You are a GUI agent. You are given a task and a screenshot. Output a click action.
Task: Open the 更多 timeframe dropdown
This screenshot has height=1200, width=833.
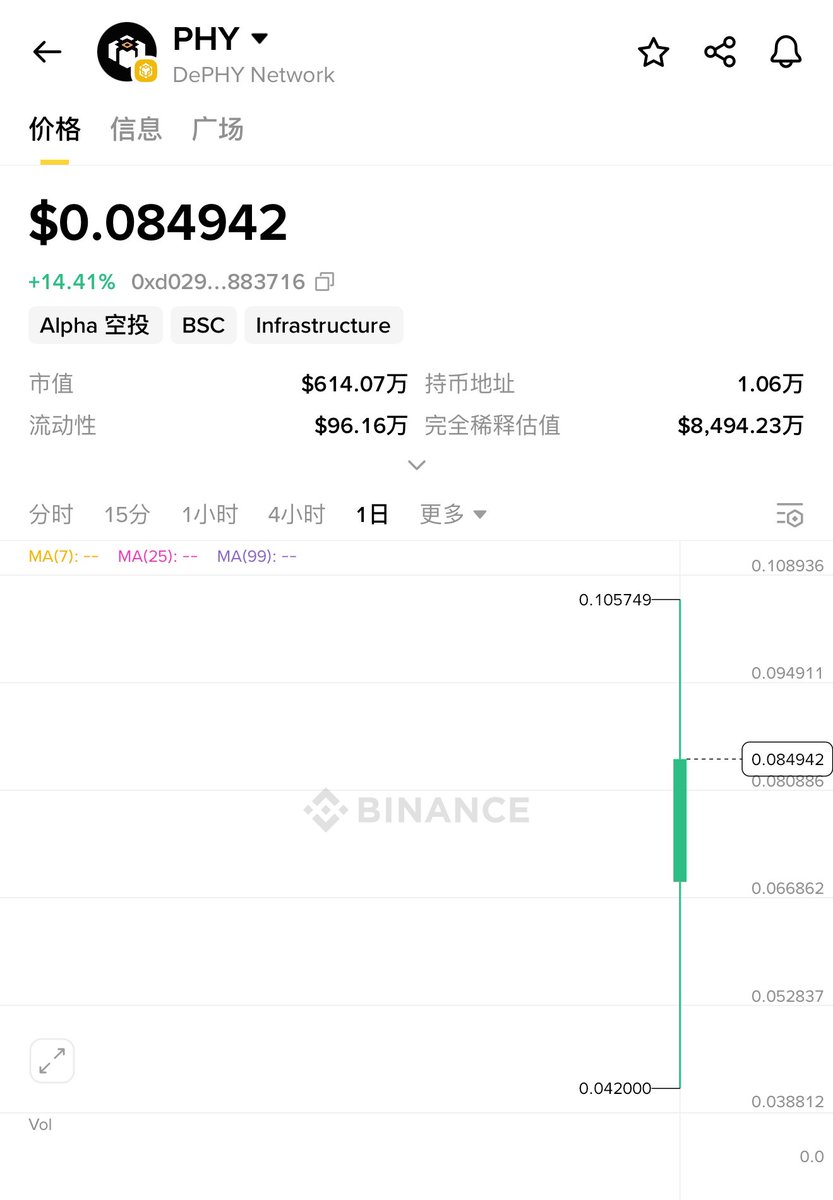tap(453, 514)
